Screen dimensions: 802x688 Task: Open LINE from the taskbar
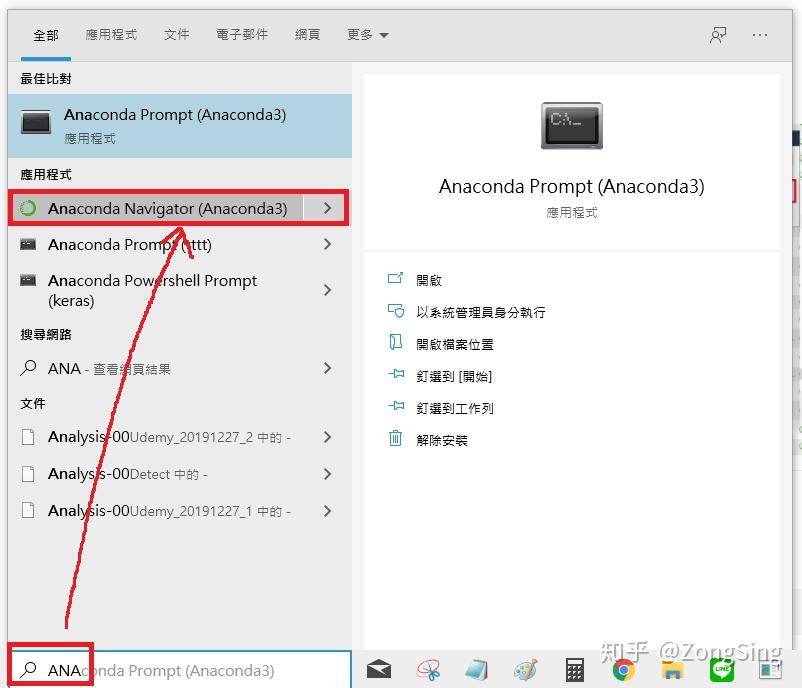pyautogui.click(x=721, y=670)
